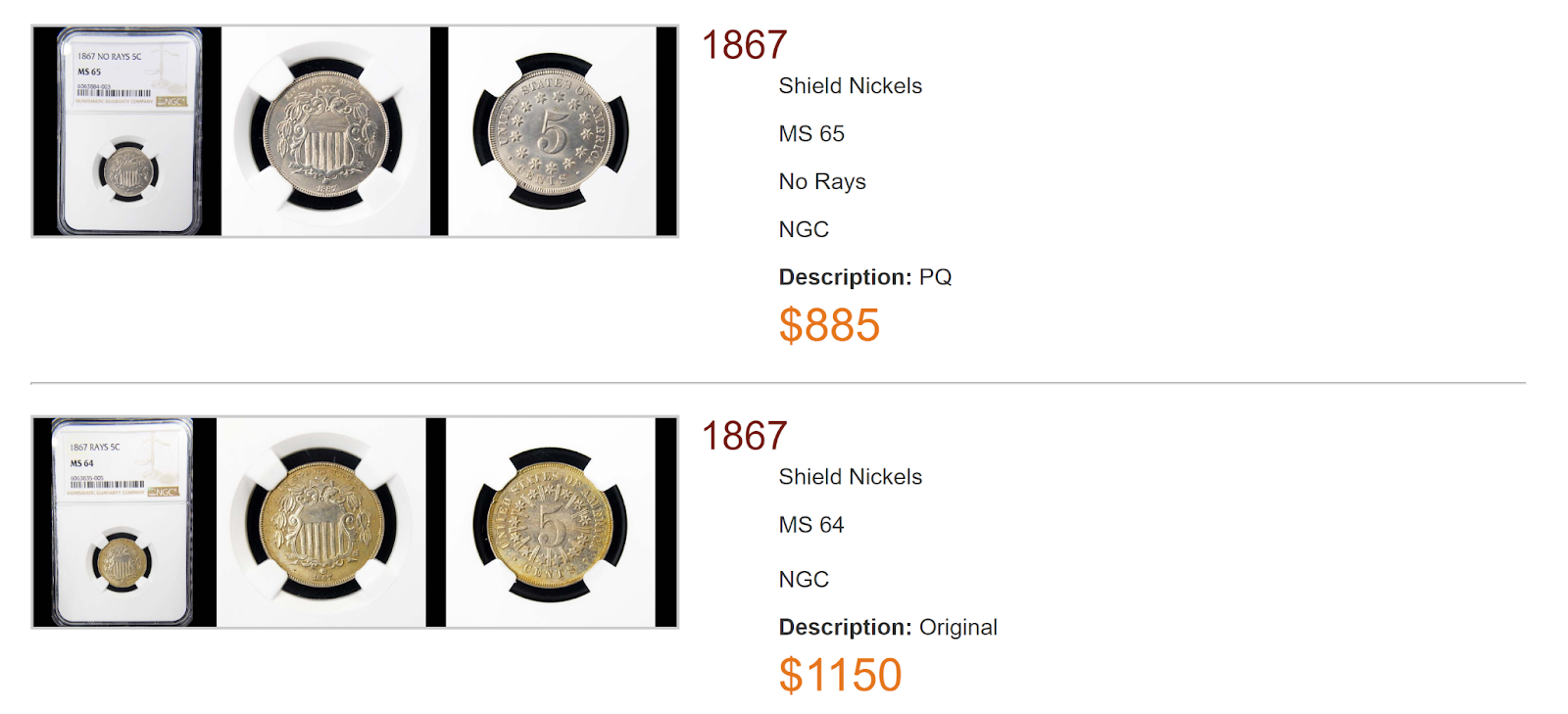1568x714 pixels.
Task: Click the No Rays variety label
Action: 822,182
